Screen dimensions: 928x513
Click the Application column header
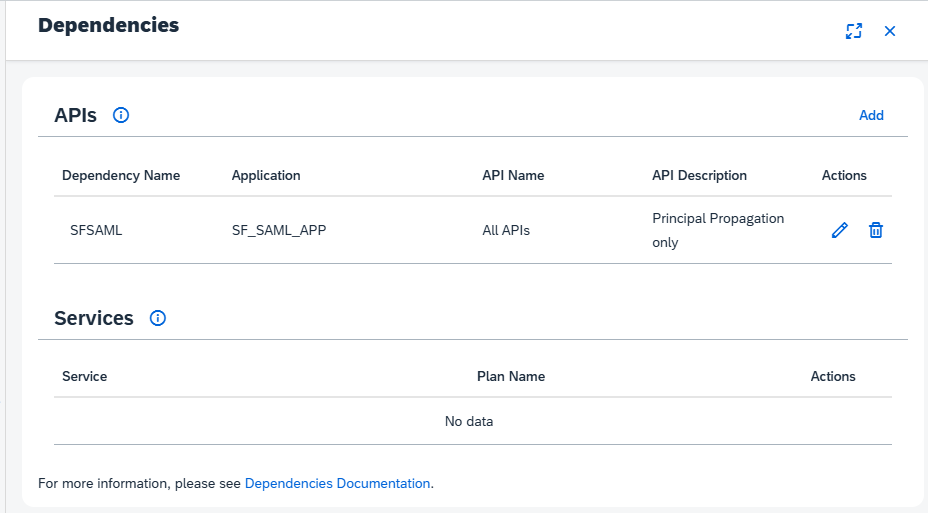click(x=266, y=175)
